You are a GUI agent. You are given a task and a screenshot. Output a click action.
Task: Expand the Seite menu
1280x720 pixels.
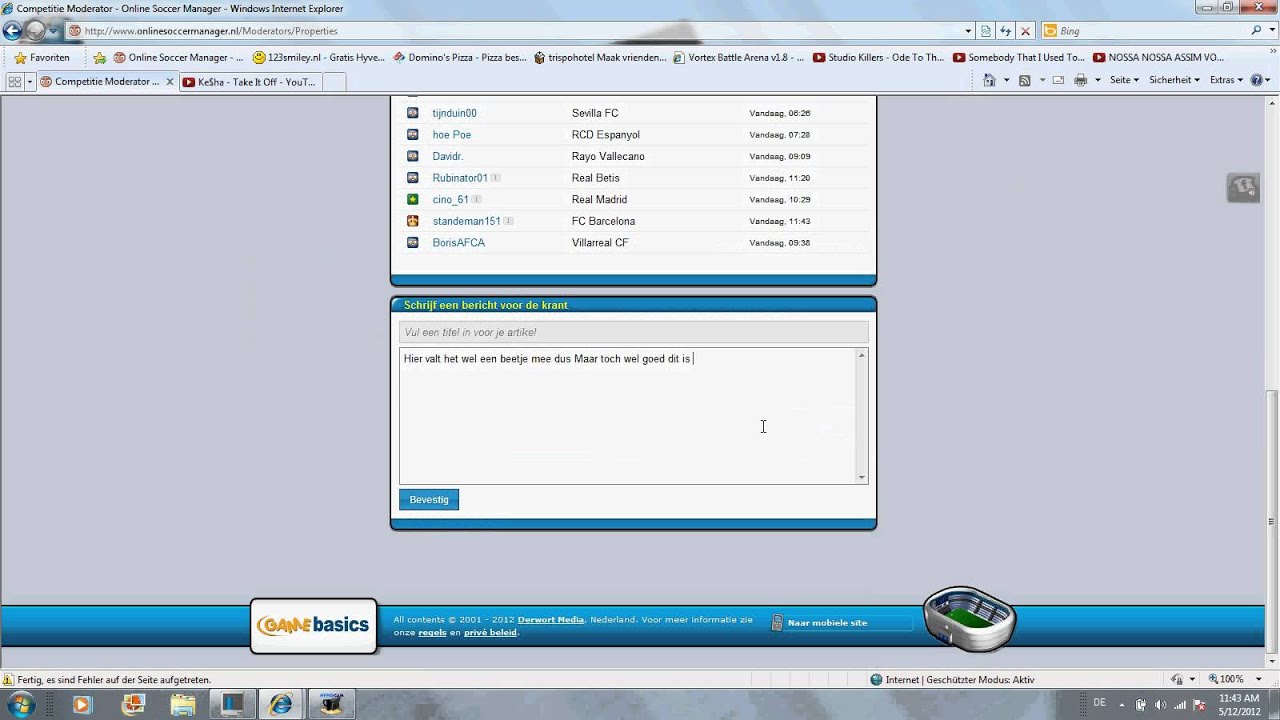click(x=1124, y=80)
